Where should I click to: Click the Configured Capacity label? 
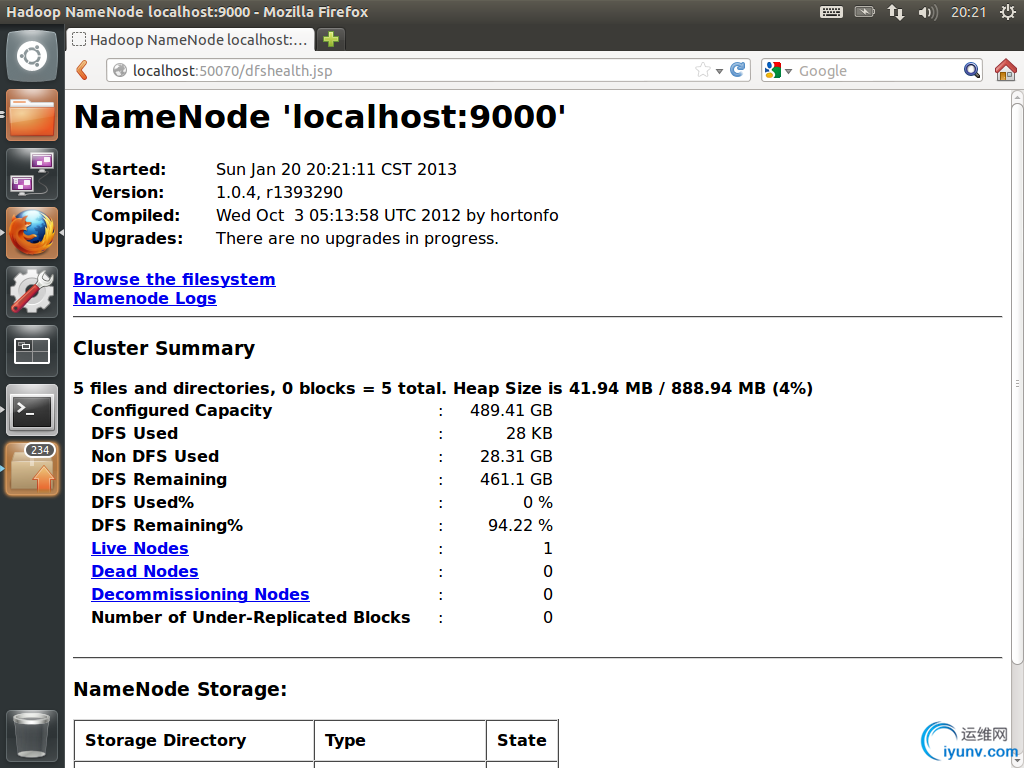coord(182,410)
